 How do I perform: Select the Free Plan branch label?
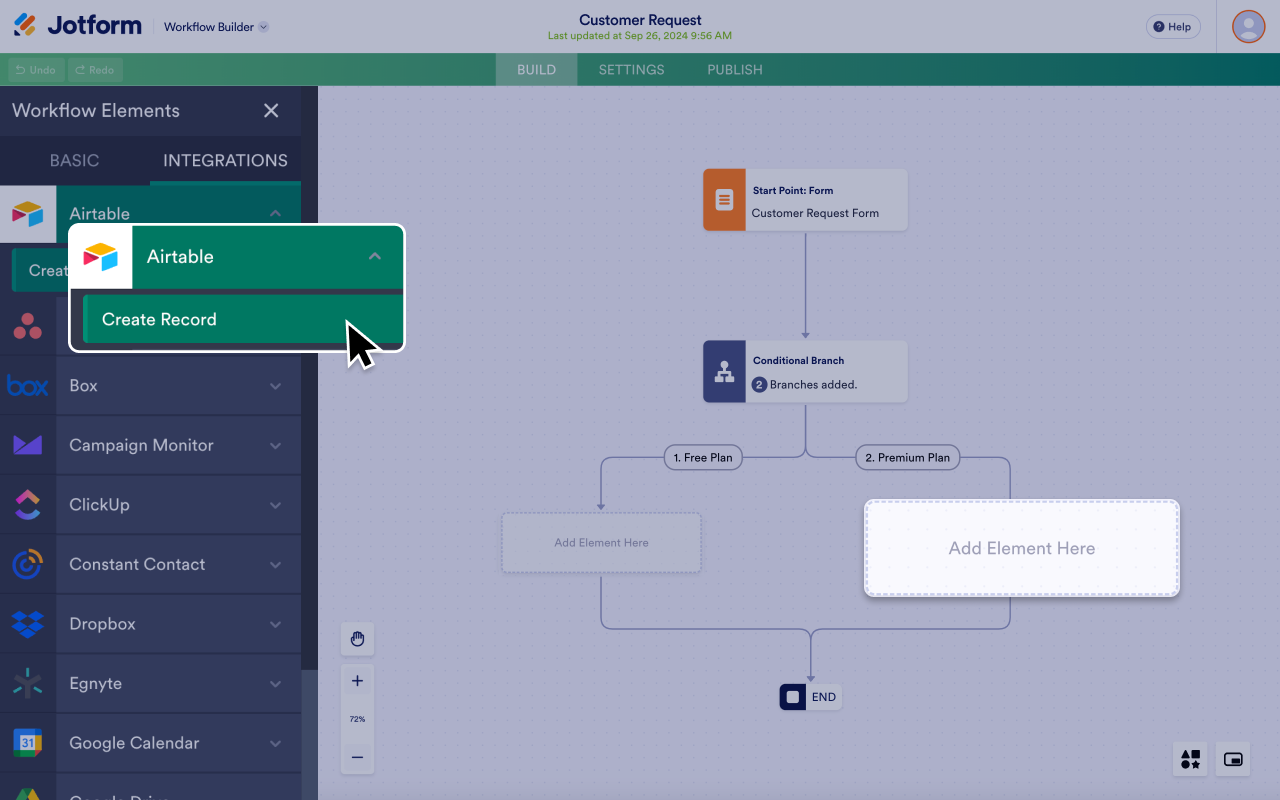click(x=703, y=457)
